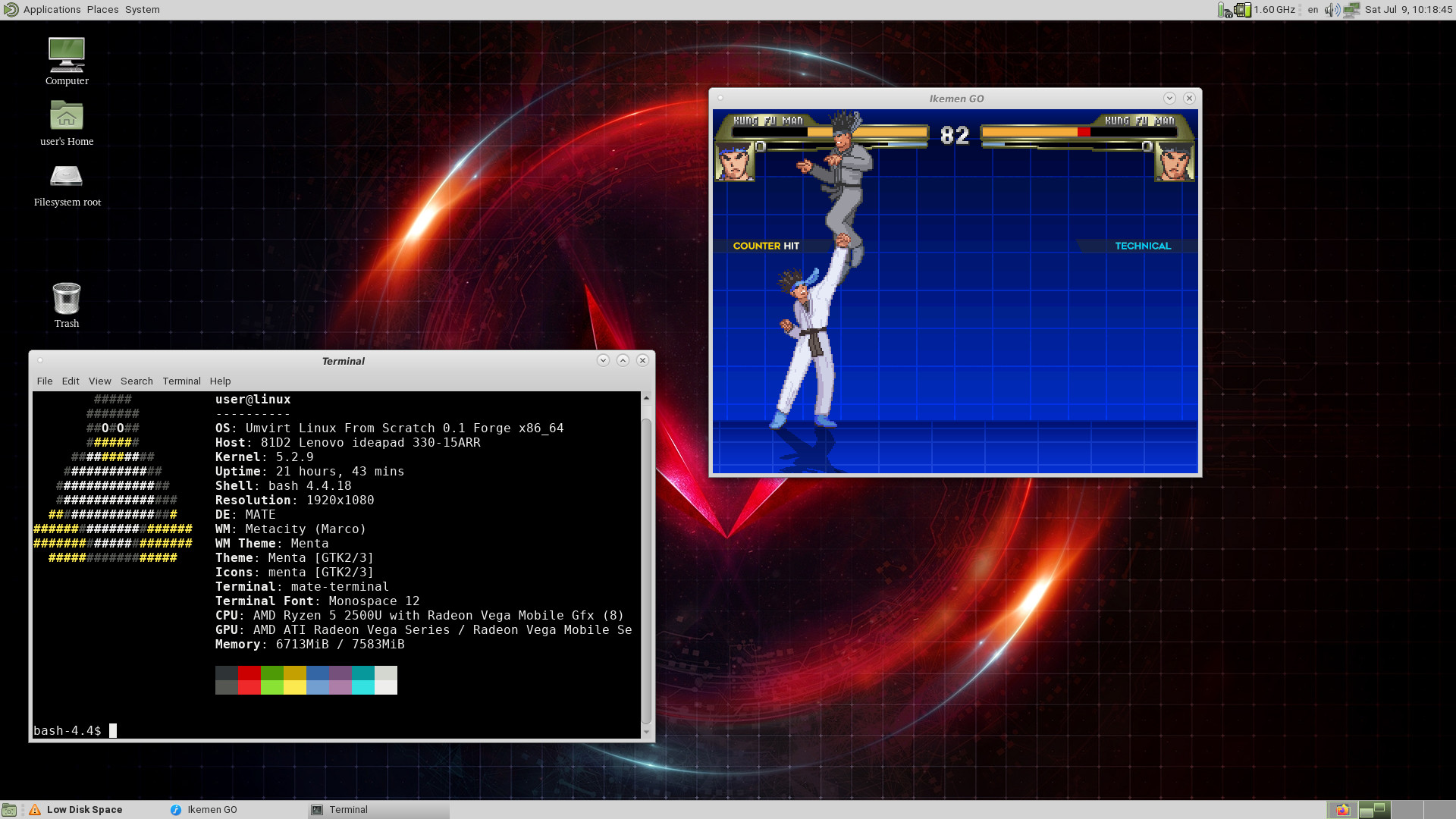
Task: Switch to the second workspace
Action: 1374,810
